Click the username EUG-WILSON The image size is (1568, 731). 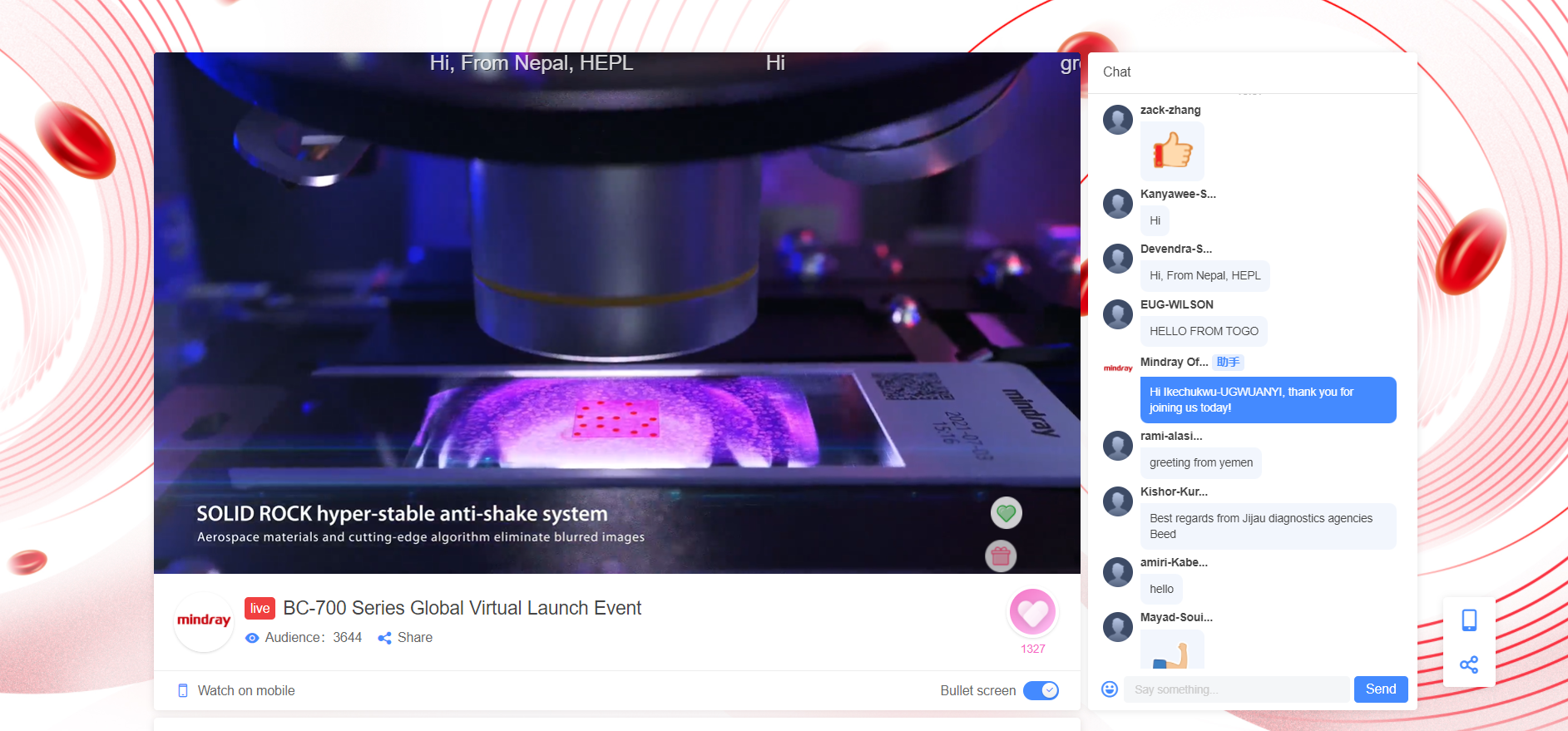tap(1176, 304)
